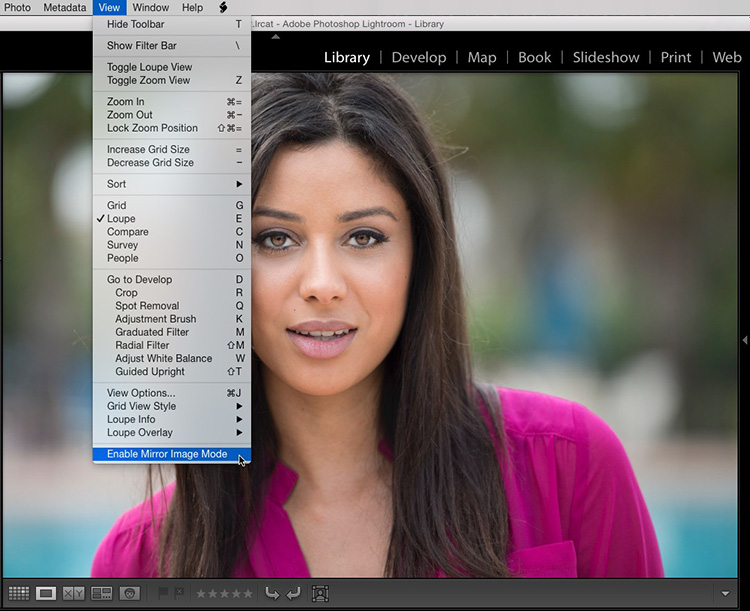Open People view face icon

tap(130, 593)
